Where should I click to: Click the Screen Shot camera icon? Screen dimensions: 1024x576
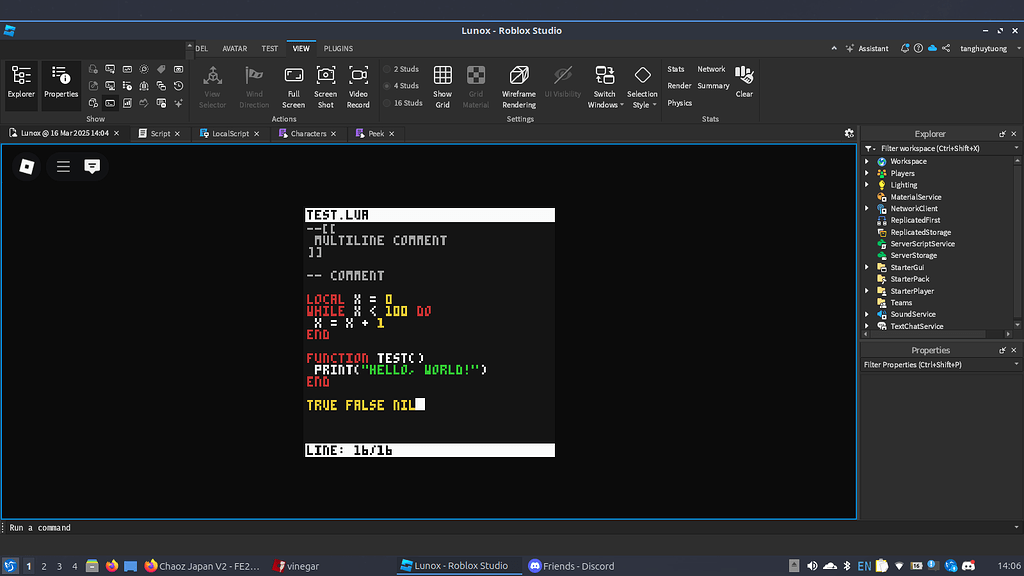click(x=326, y=76)
